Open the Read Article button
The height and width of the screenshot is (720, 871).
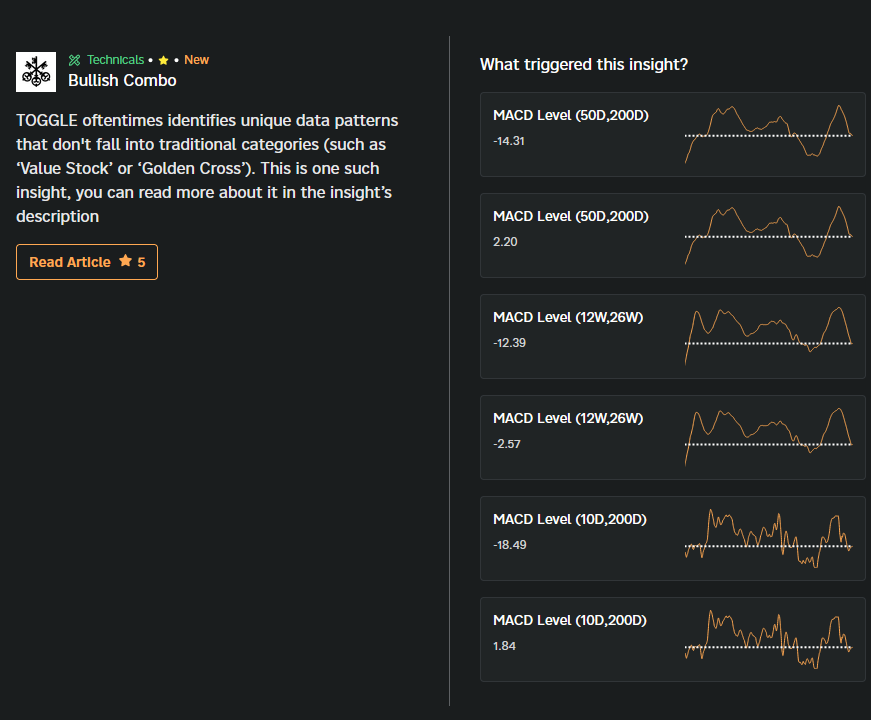[x=86, y=262]
